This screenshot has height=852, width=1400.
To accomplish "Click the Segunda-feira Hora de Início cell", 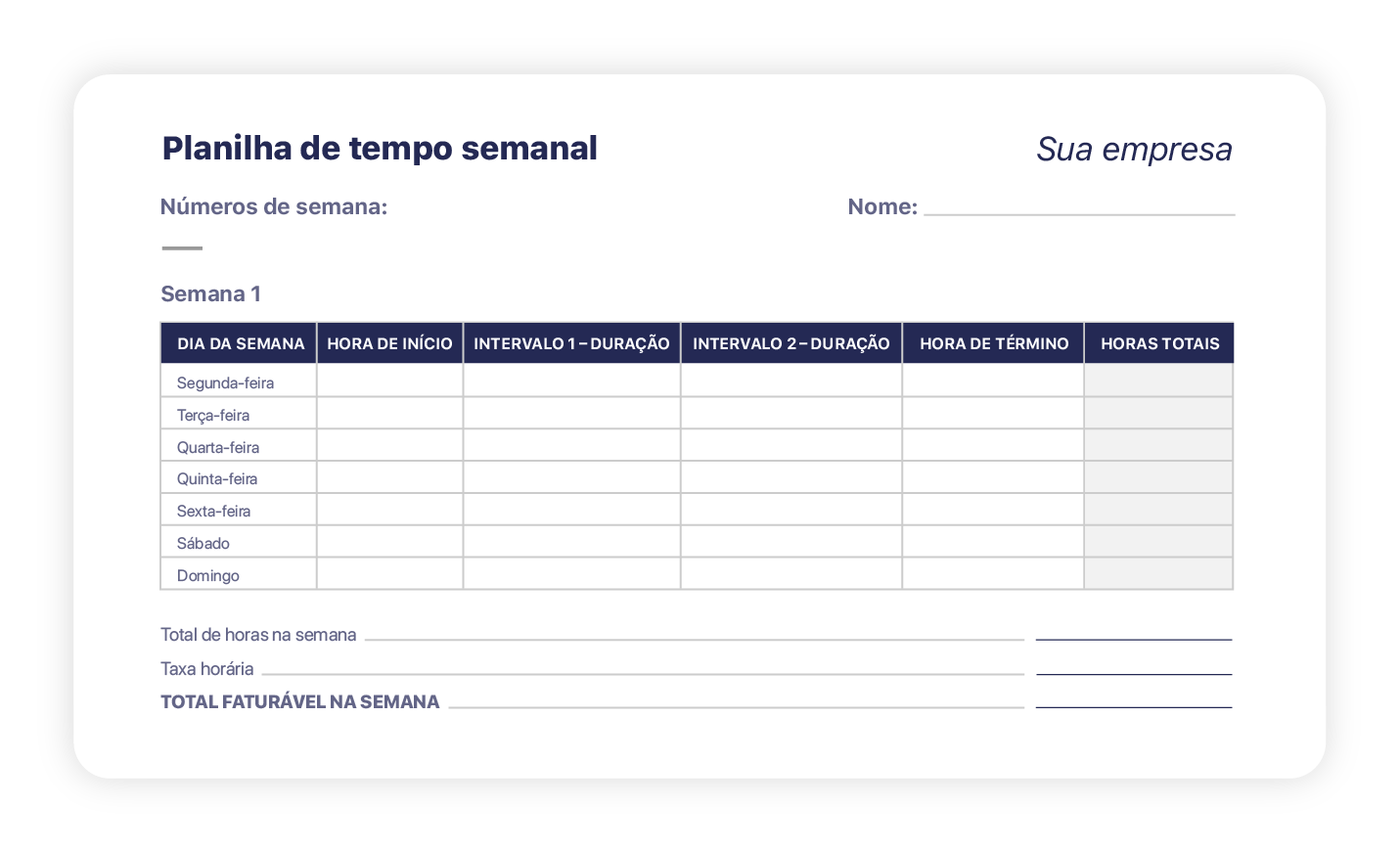I will click(389, 381).
